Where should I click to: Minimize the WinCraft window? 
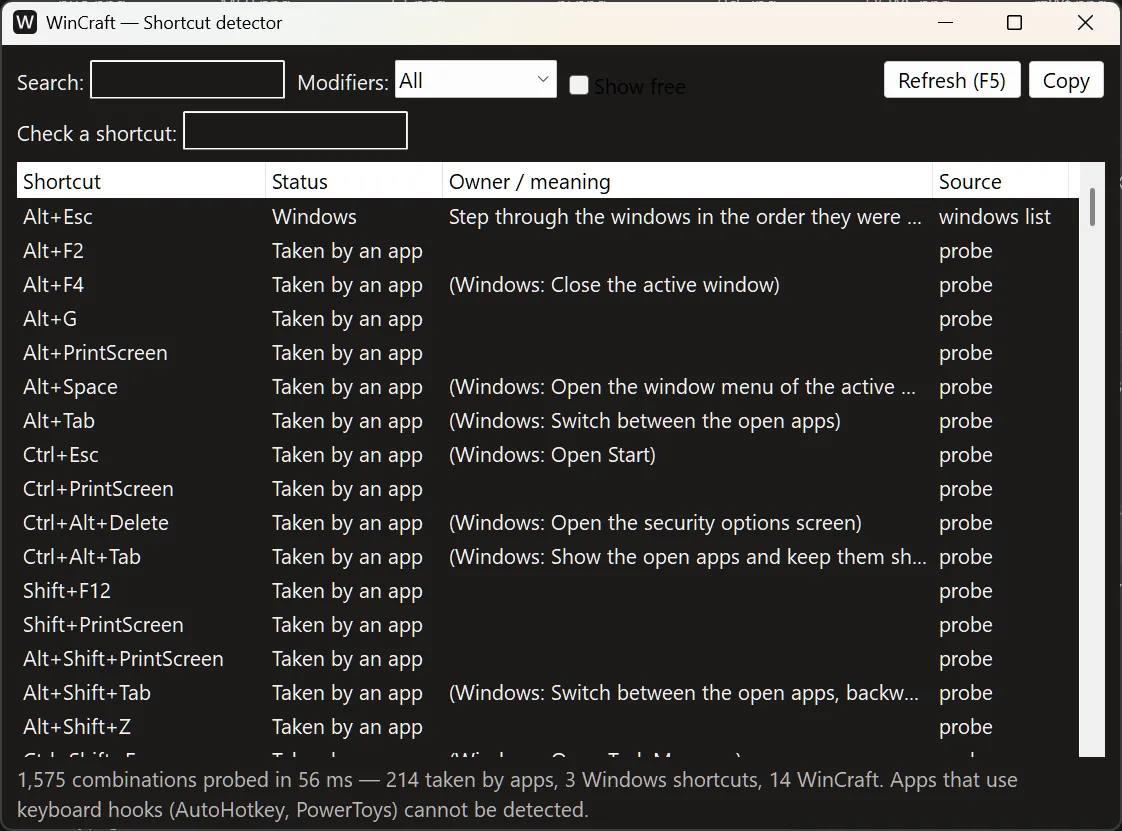(x=945, y=23)
